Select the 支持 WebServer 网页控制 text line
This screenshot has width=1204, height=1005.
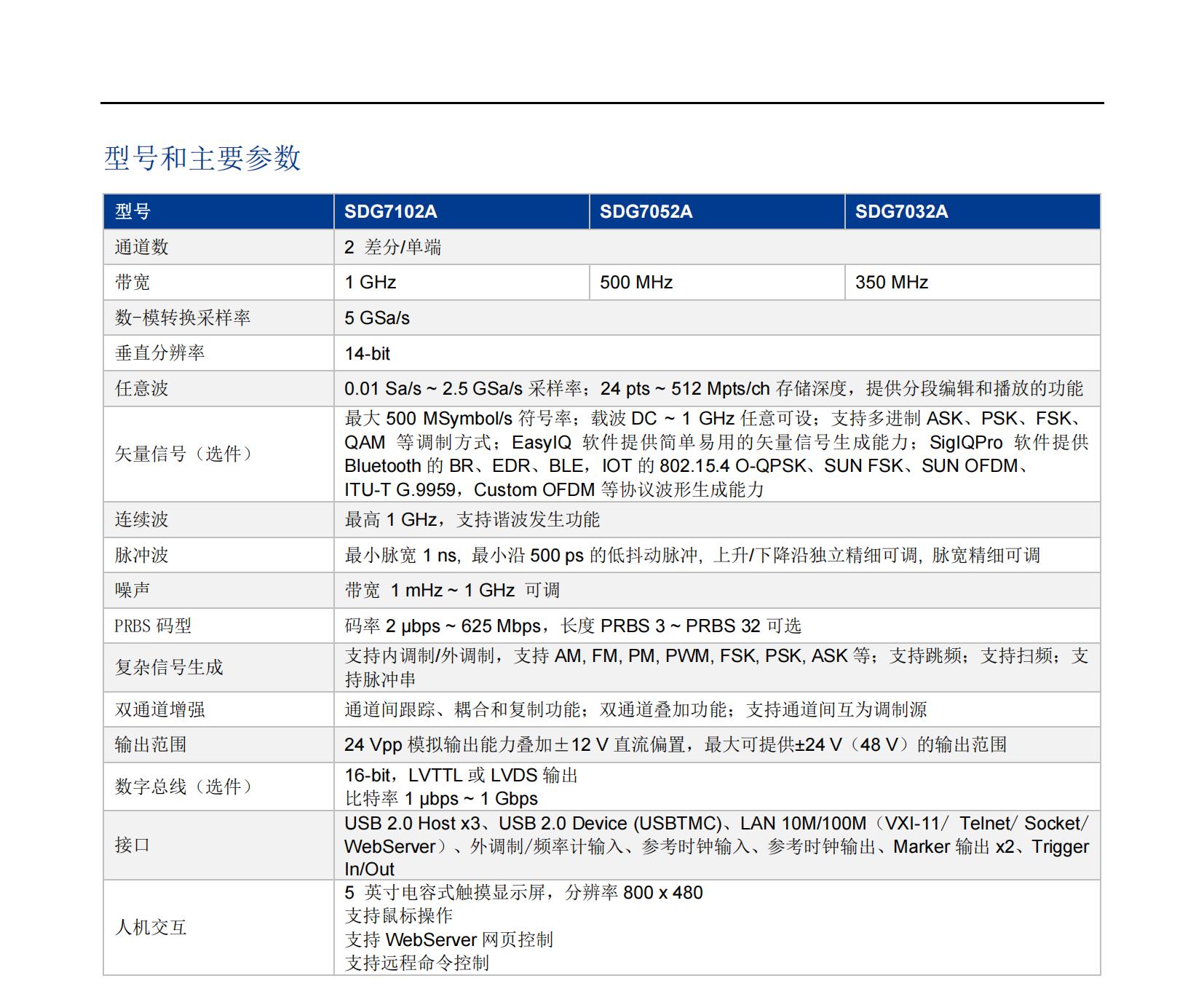pyautogui.click(x=449, y=939)
